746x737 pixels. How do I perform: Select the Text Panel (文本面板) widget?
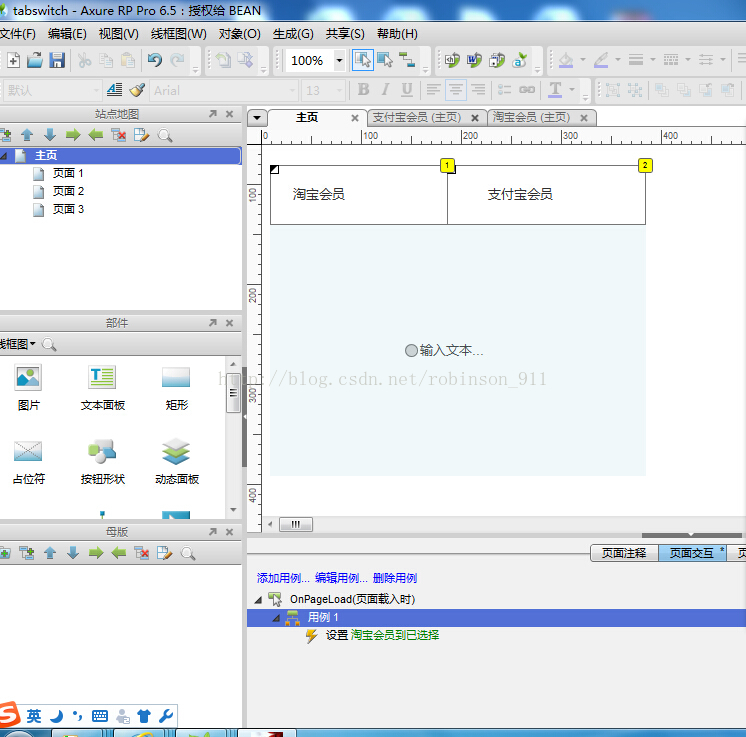(x=102, y=388)
